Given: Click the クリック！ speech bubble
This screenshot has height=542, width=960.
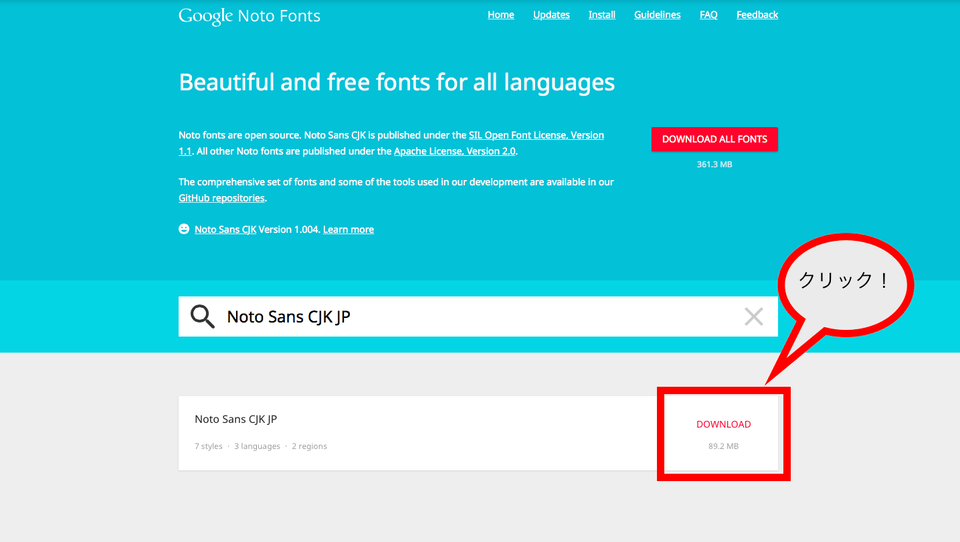Looking at the screenshot, I should tap(845, 283).
